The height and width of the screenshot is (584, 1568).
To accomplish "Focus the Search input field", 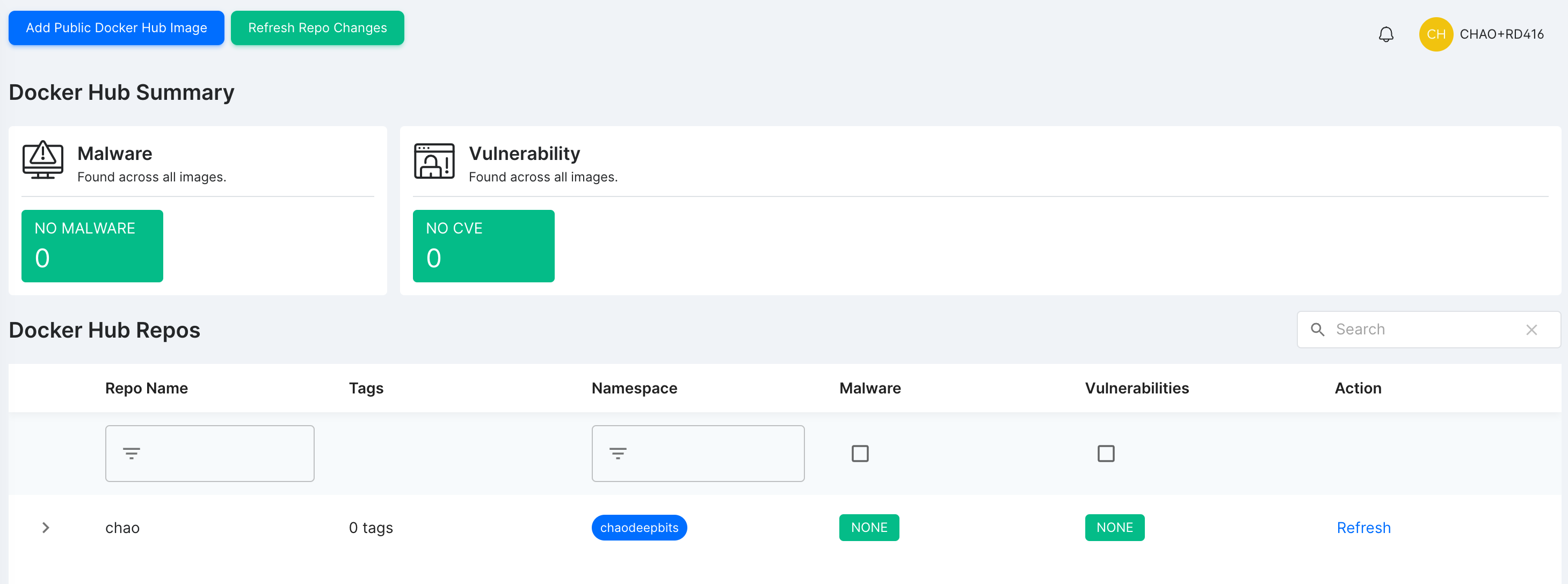I will click(1424, 330).
